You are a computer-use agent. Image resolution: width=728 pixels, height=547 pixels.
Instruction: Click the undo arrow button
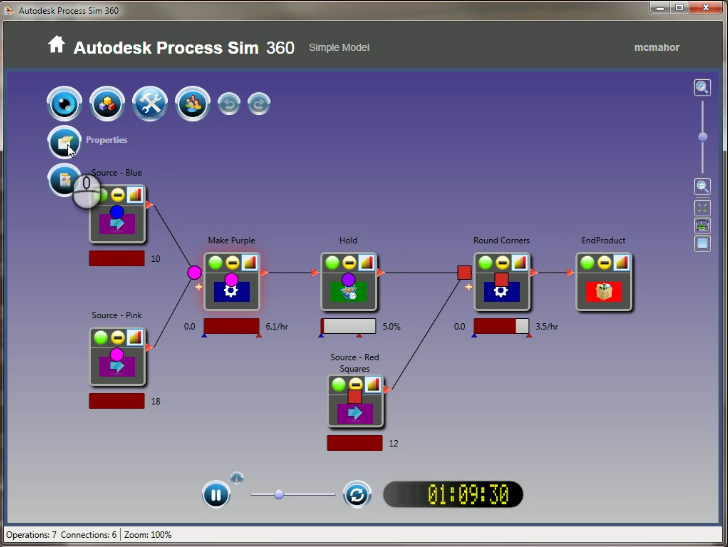(229, 104)
